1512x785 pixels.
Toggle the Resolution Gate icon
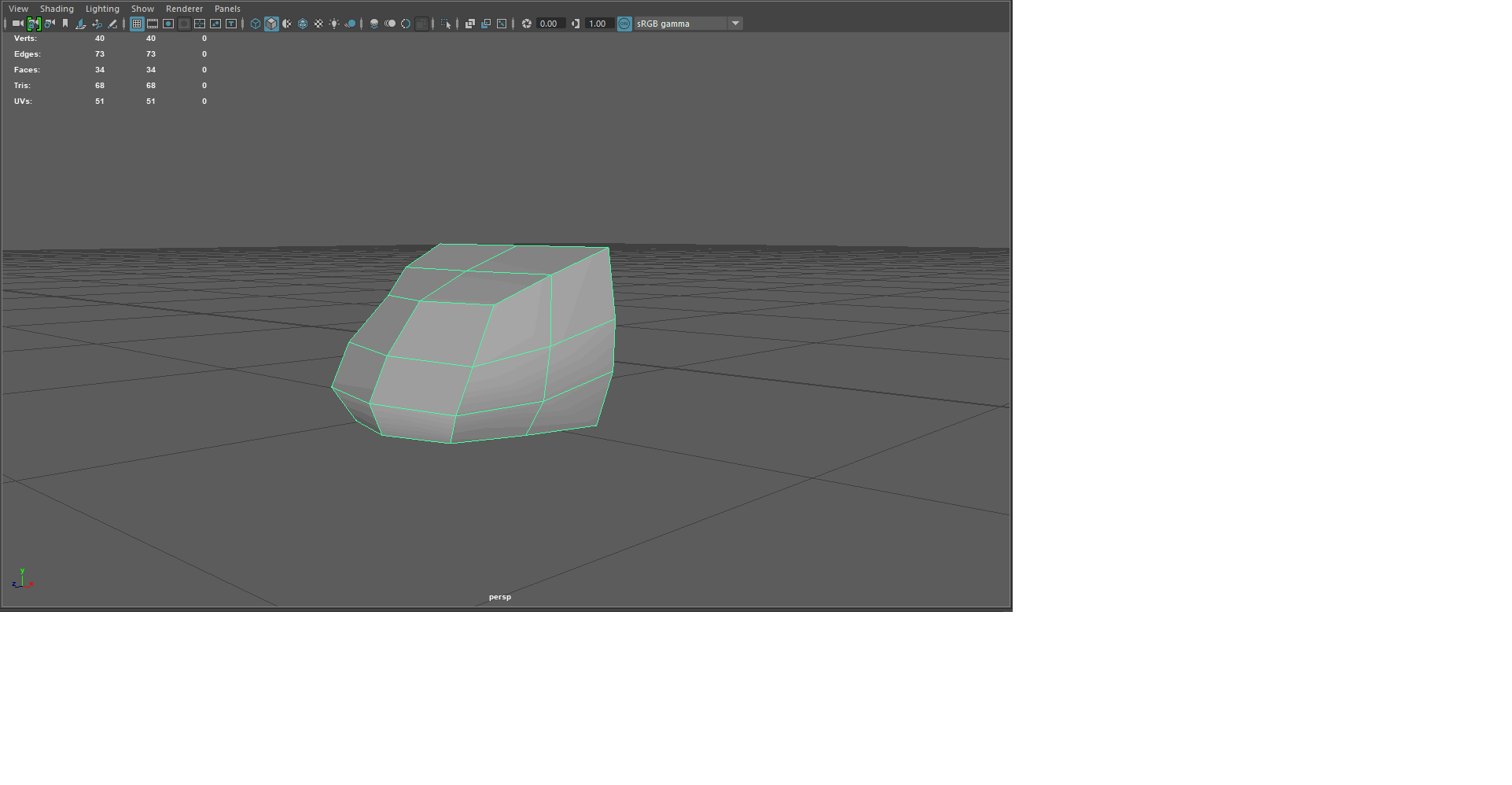(168, 24)
